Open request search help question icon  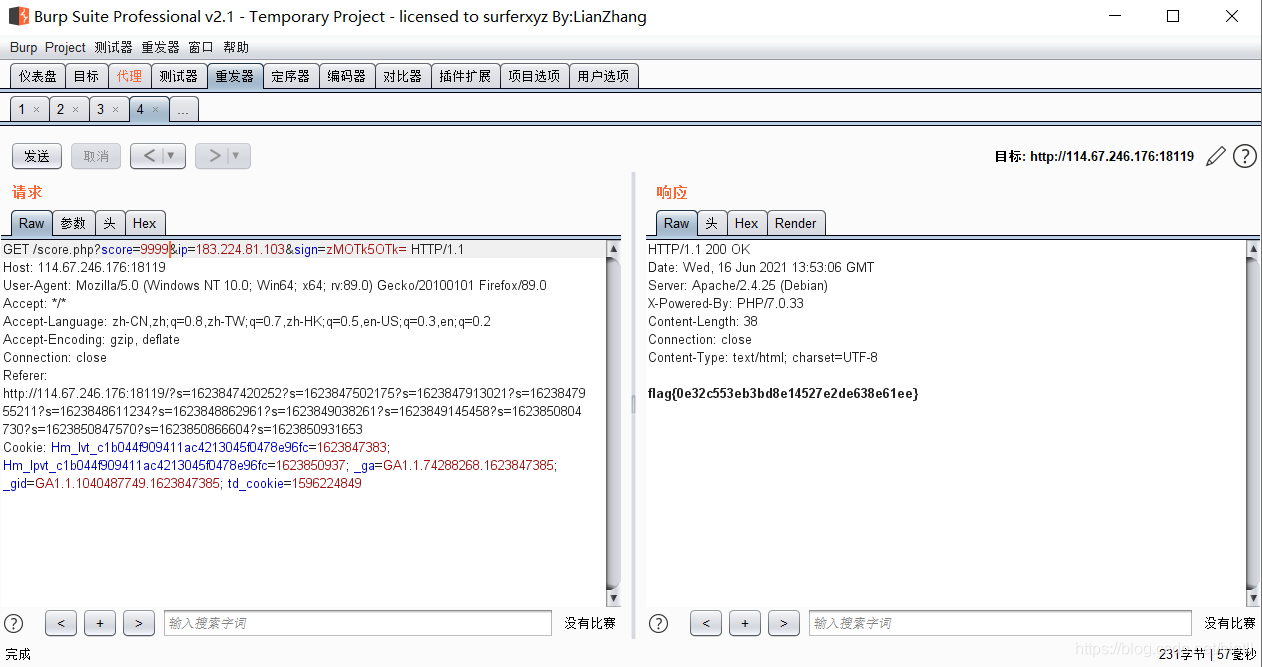pyautogui.click(x=14, y=623)
